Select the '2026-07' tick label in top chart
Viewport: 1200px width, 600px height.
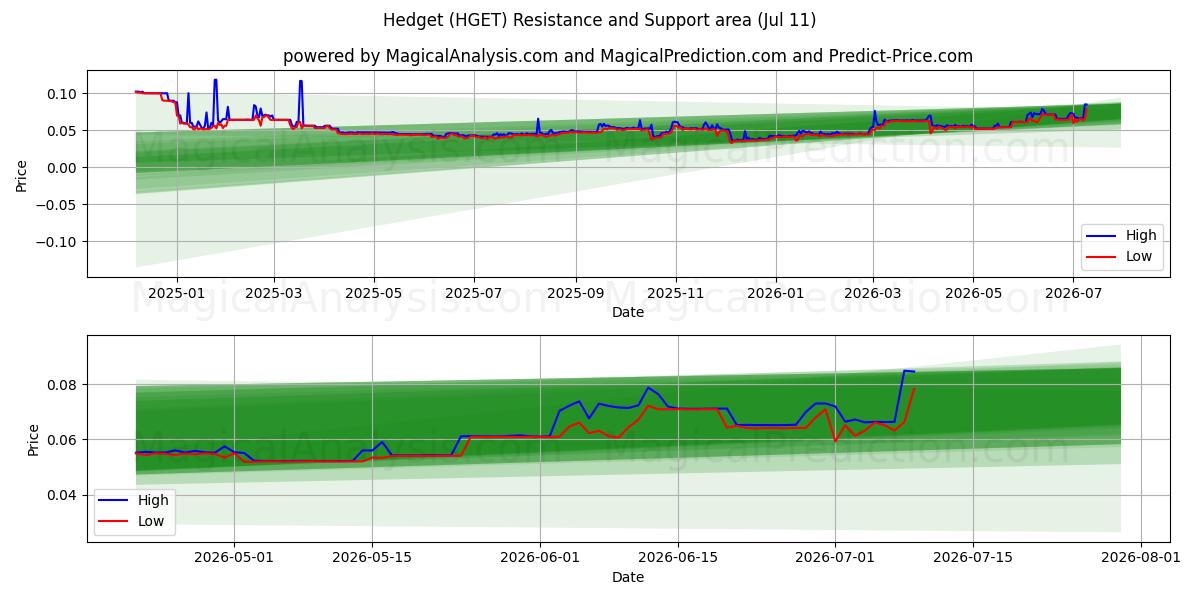[x=1072, y=293]
